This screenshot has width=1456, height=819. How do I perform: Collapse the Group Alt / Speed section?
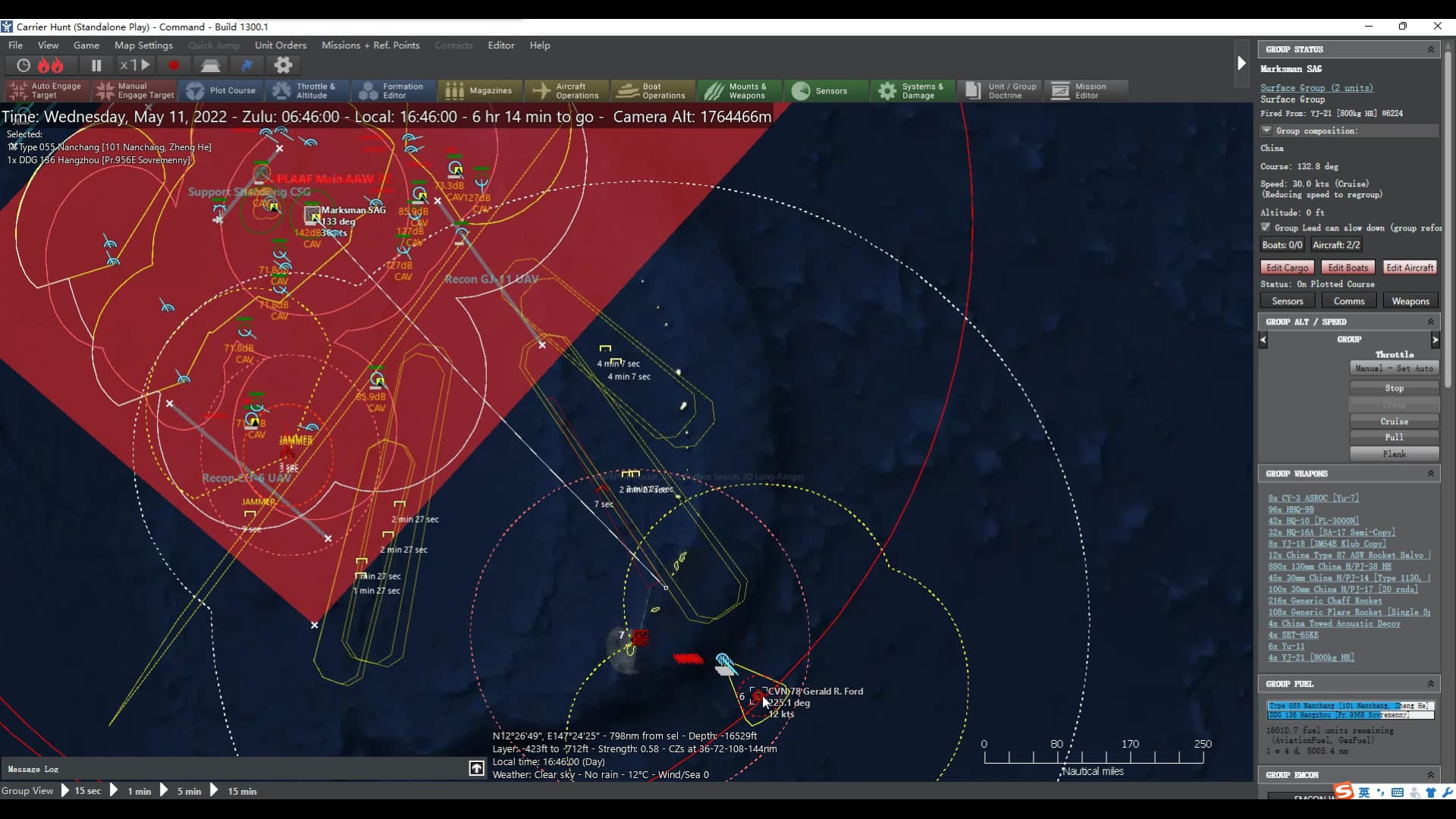click(1431, 322)
